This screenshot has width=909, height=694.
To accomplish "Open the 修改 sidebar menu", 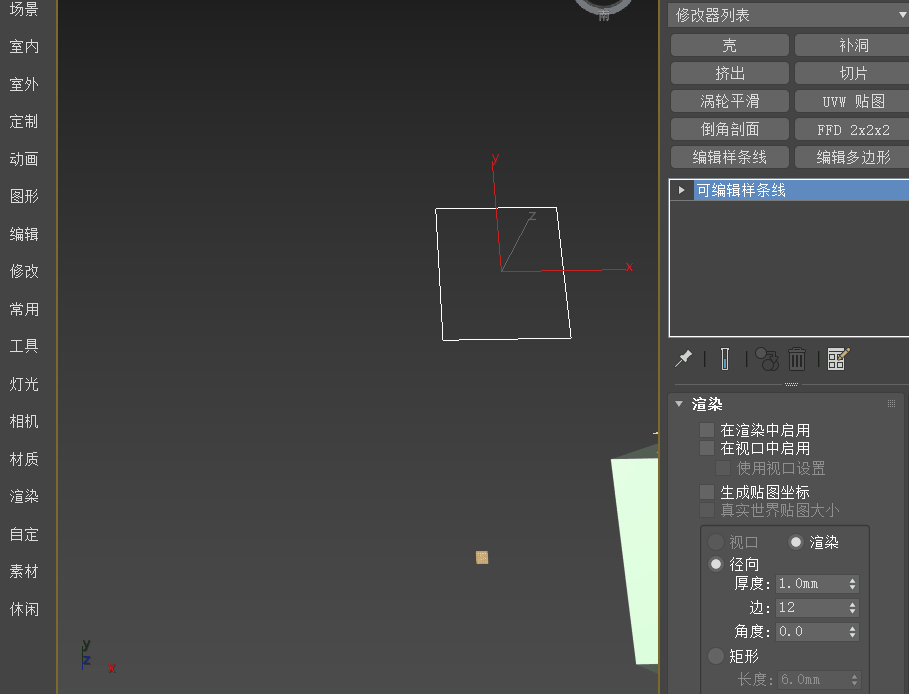I will [x=24, y=271].
